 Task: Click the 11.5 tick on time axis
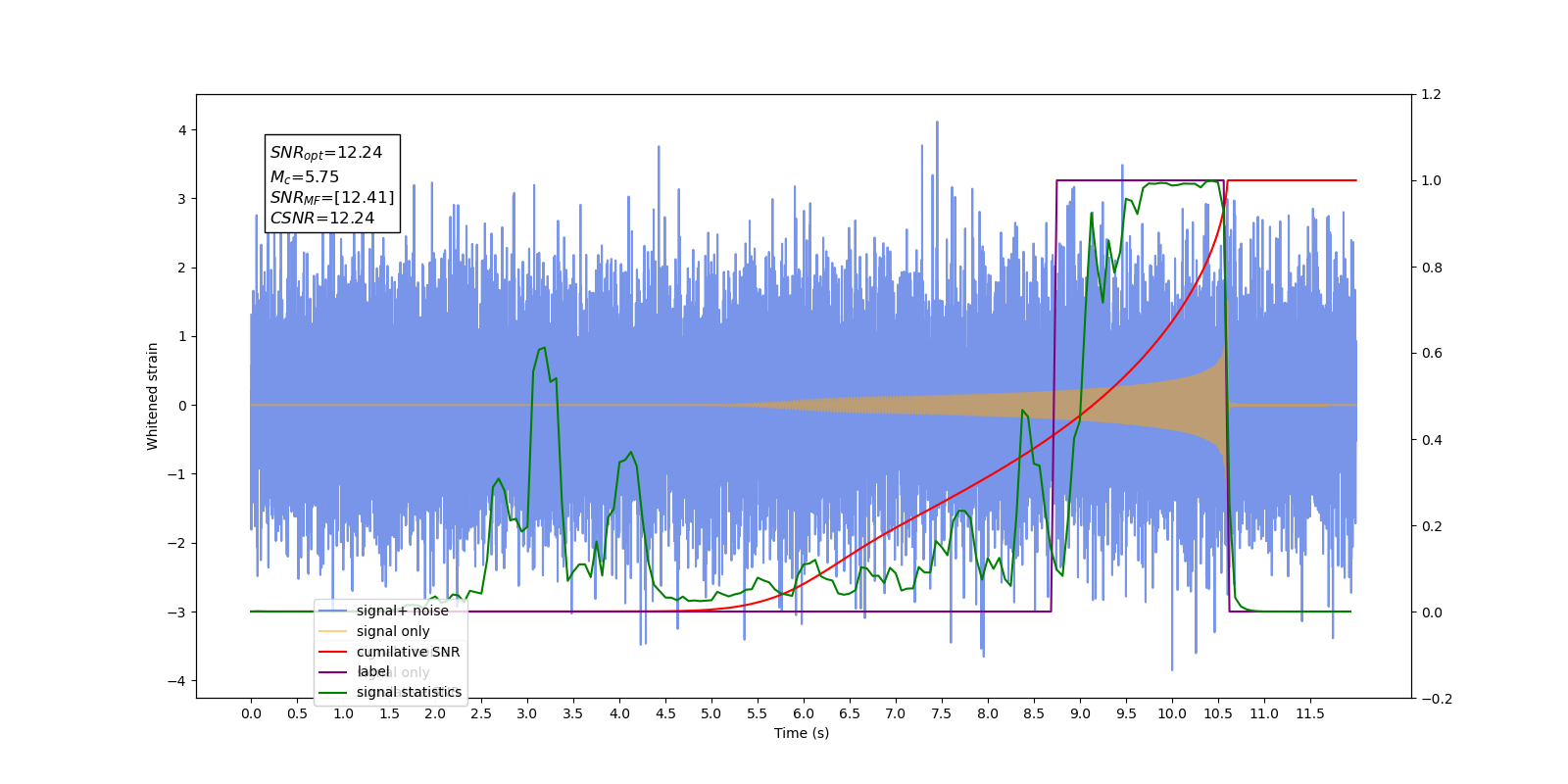(x=1309, y=713)
